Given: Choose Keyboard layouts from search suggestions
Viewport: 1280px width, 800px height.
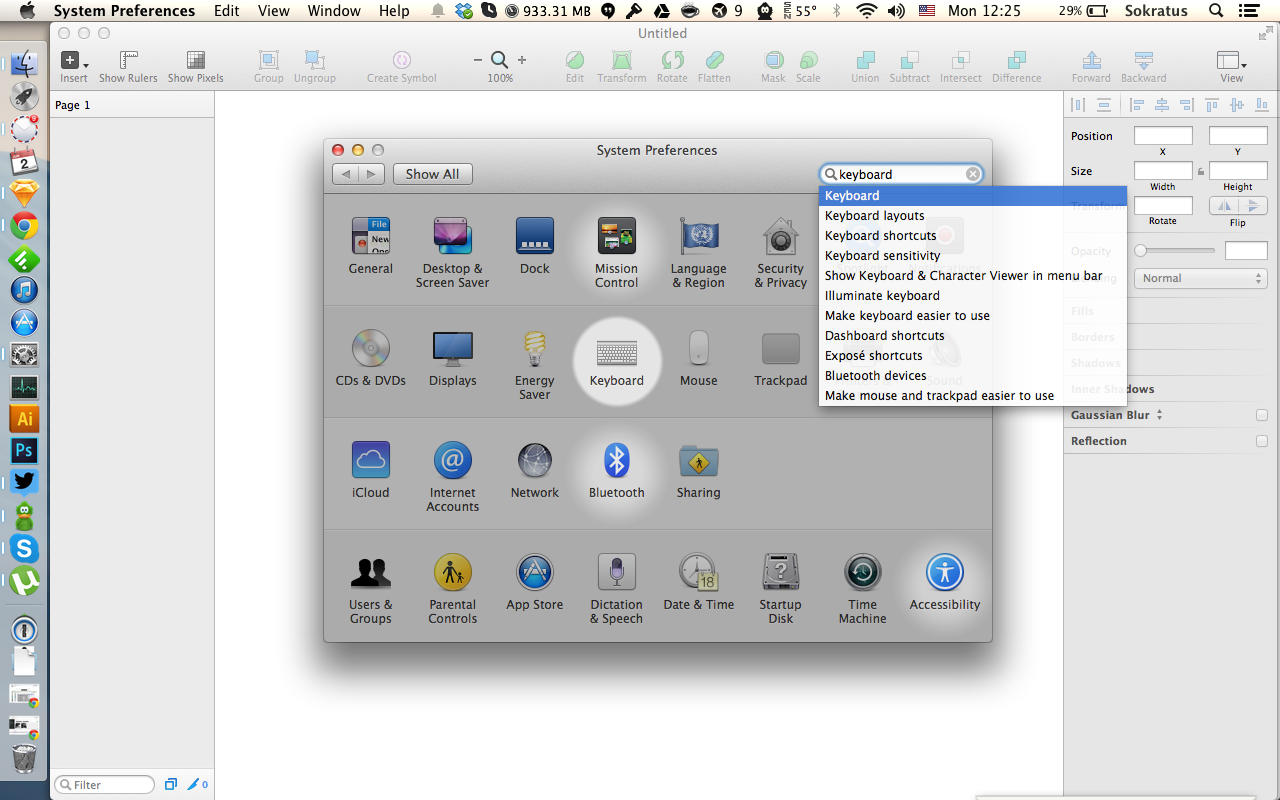Looking at the screenshot, I should 875,215.
